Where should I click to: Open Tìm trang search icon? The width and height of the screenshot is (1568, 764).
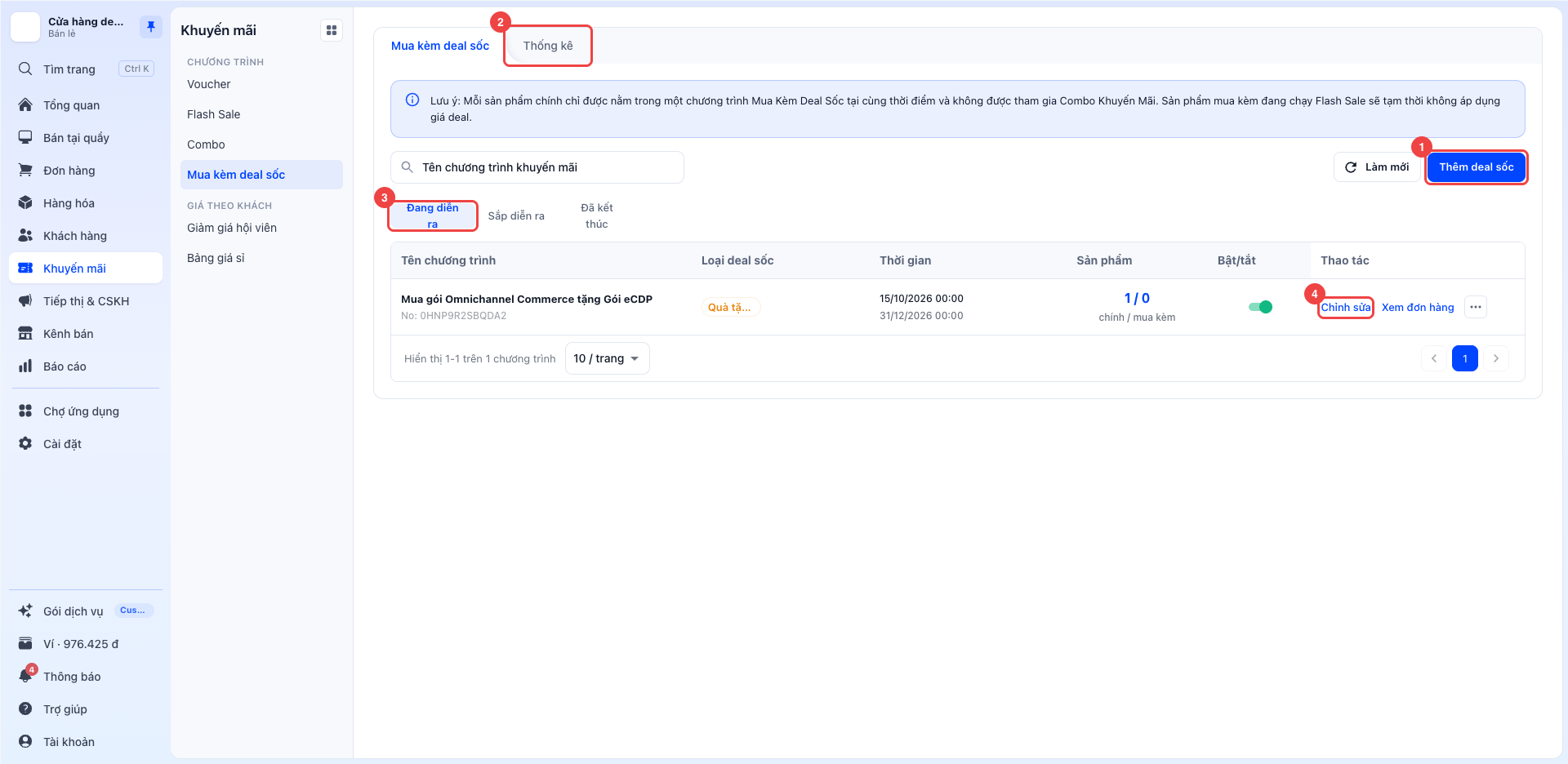click(x=25, y=69)
